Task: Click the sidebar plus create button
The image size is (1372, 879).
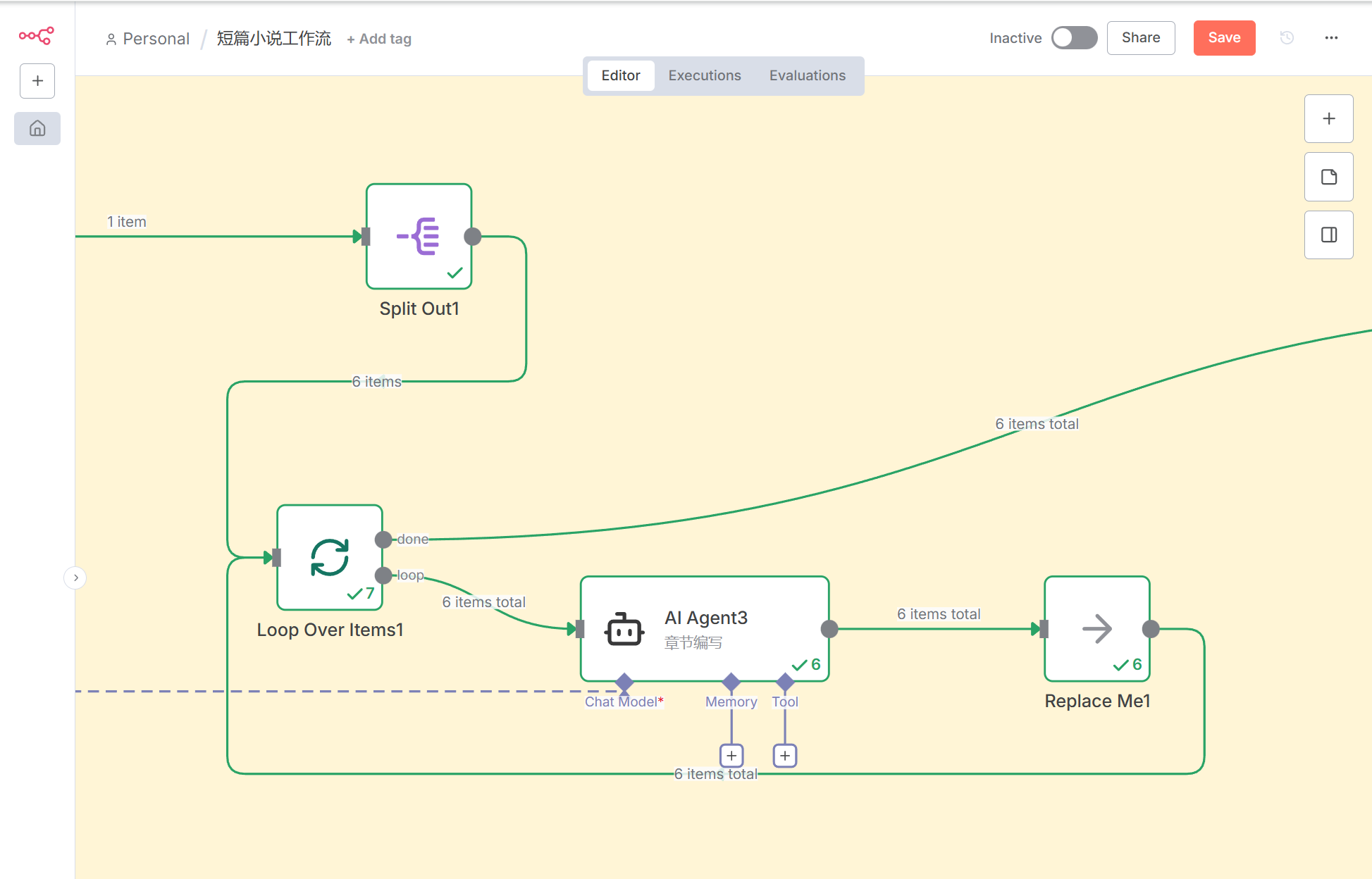Action: point(37,81)
